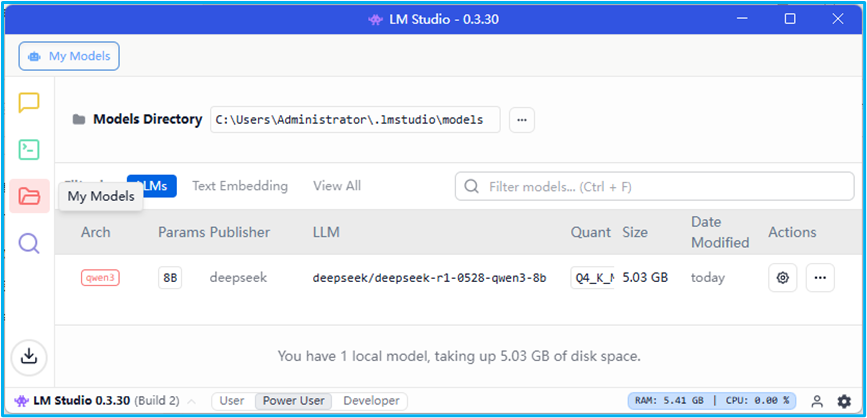Image resolution: width=867 pixels, height=418 pixels.
Task: Click the RAM and CPU usage indicator
Action: [x=712, y=401]
